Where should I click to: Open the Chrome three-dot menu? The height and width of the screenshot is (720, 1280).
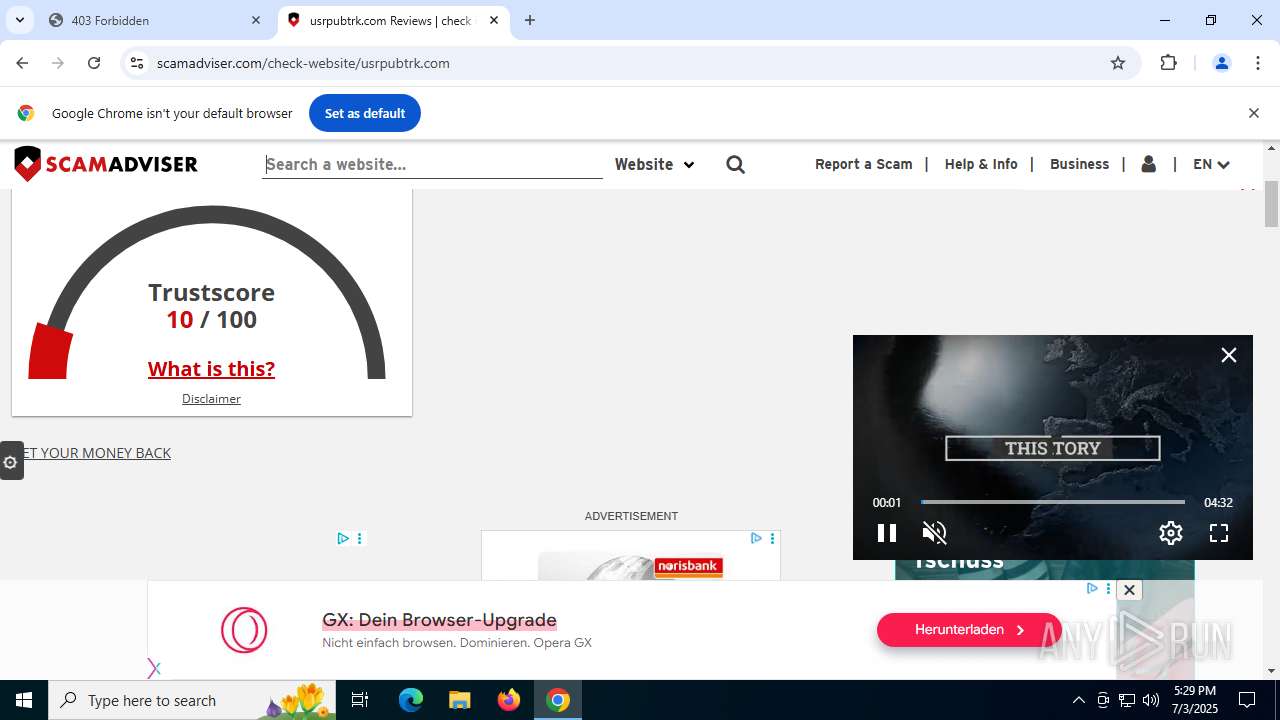pyautogui.click(x=1258, y=63)
